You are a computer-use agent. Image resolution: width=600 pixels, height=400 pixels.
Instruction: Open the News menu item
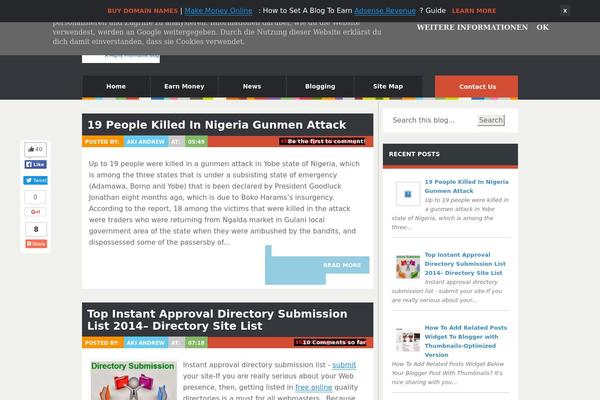(x=252, y=87)
